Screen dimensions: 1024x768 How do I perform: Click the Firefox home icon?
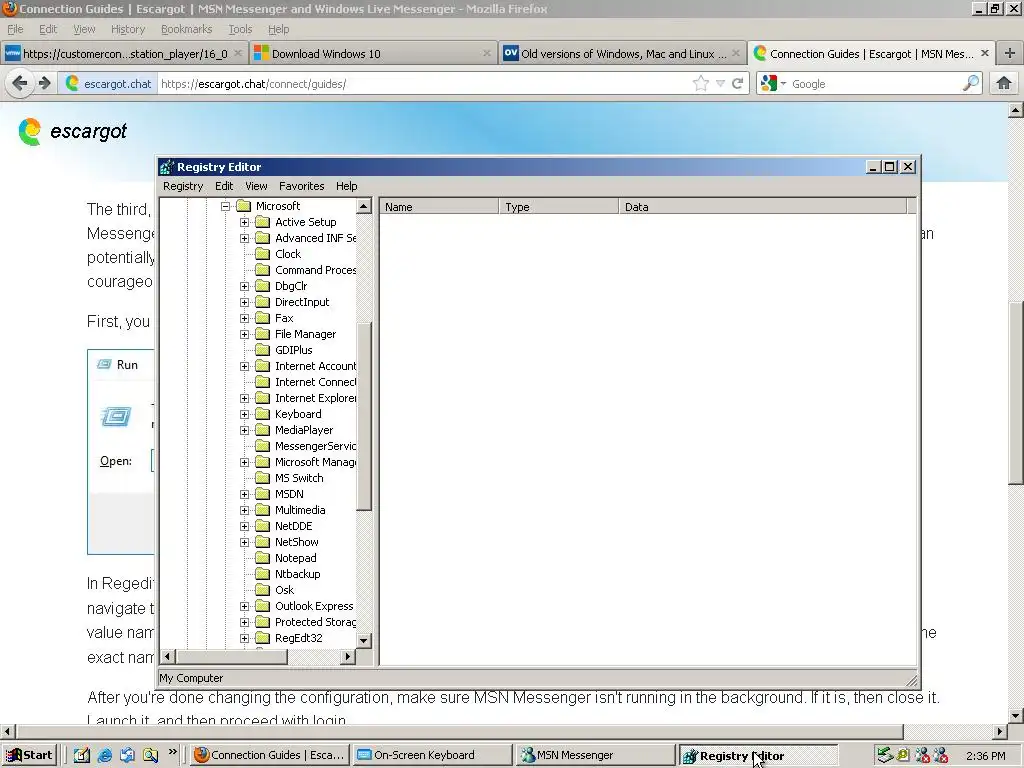(x=1004, y=84)
